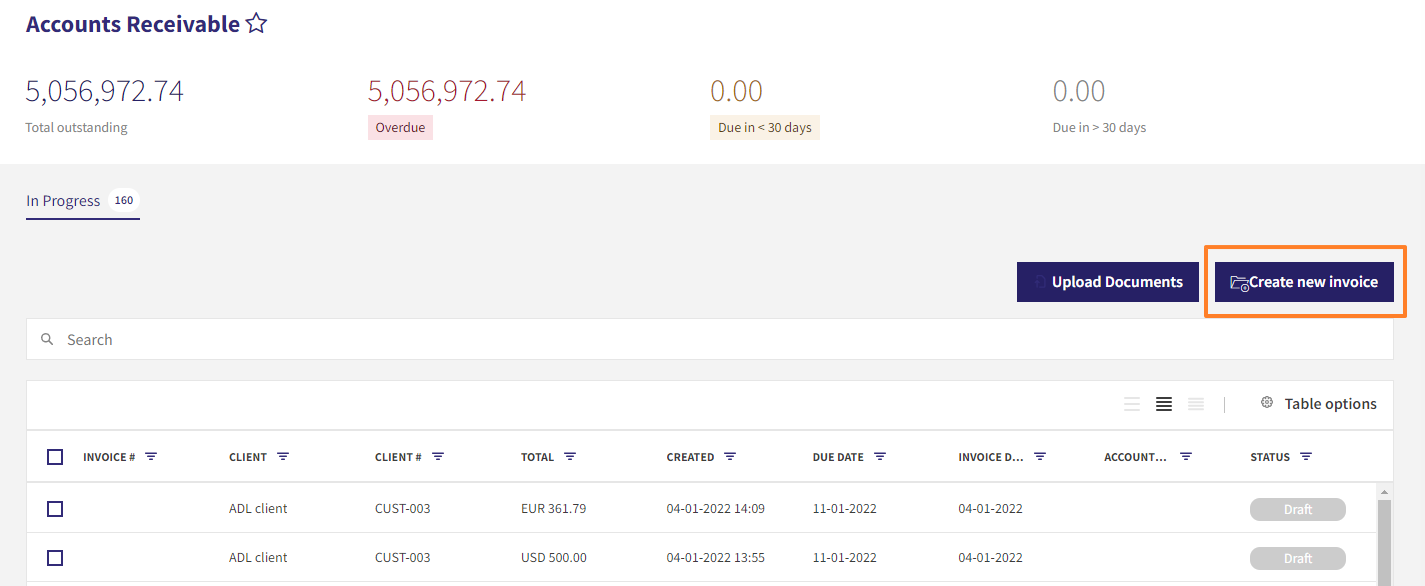This screenshot has height=586, width=1425.
Task: Open Table options
Action: [1318, 404]
